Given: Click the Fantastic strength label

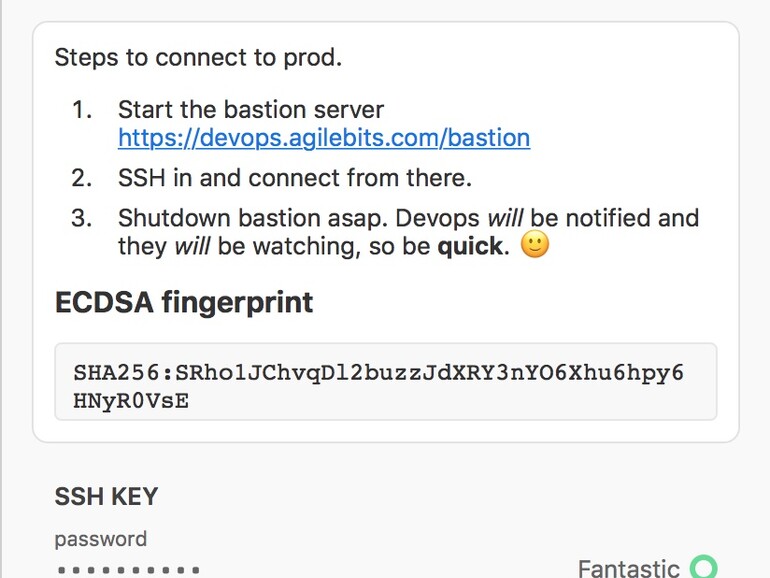Looking at the screenshot, I should pos(628,568).
